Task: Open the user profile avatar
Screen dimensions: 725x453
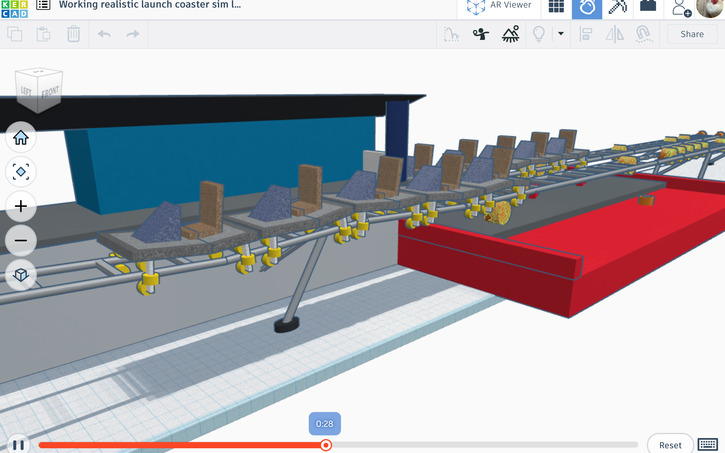Action: (x=710, y=7)
